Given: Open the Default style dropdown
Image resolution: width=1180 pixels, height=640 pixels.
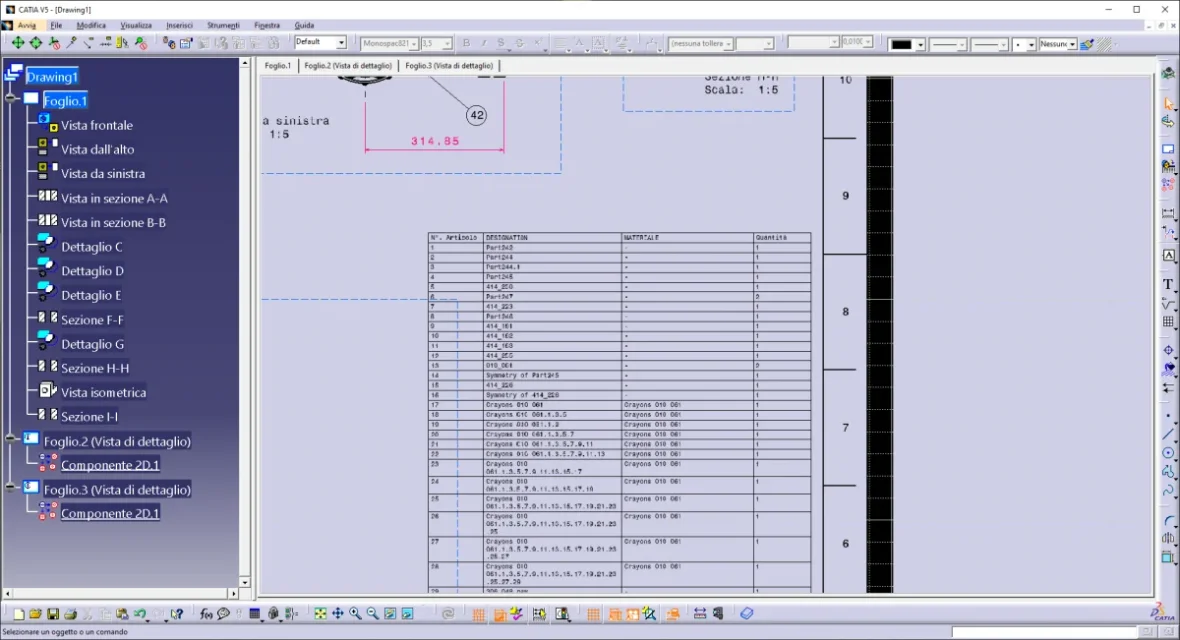Looking at the screenshot, I should click(x=340, y=43).
